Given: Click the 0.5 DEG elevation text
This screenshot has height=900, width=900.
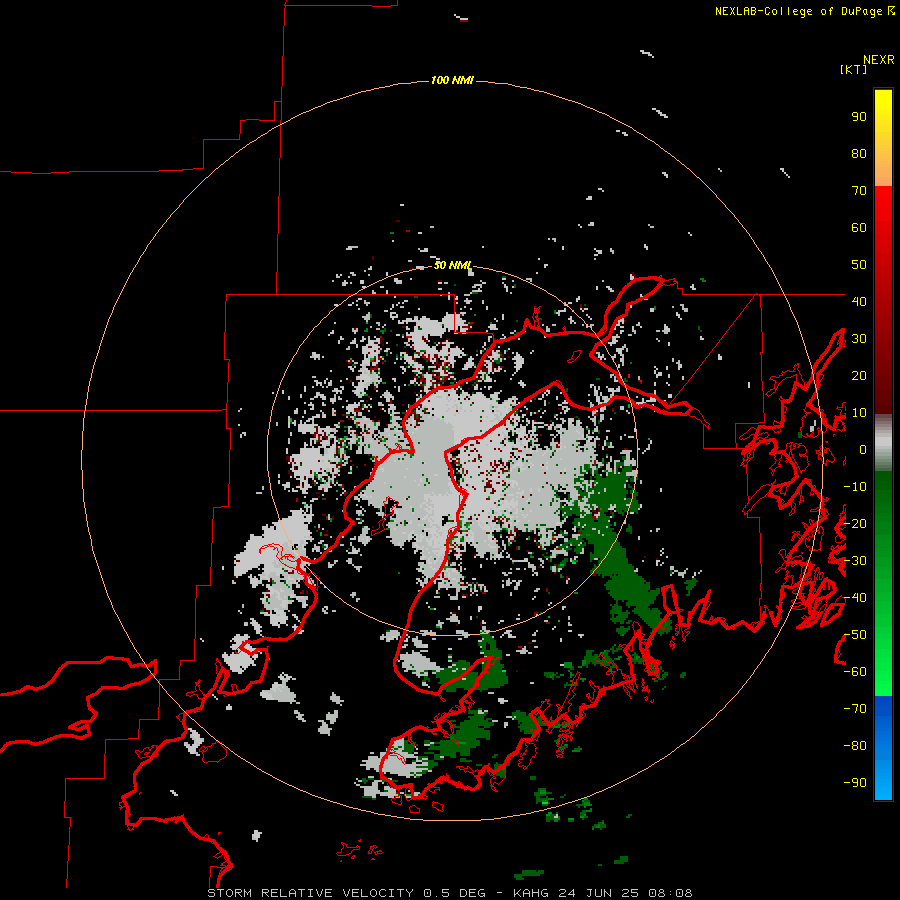Looking at the screenshot, I should click(455, 893).
